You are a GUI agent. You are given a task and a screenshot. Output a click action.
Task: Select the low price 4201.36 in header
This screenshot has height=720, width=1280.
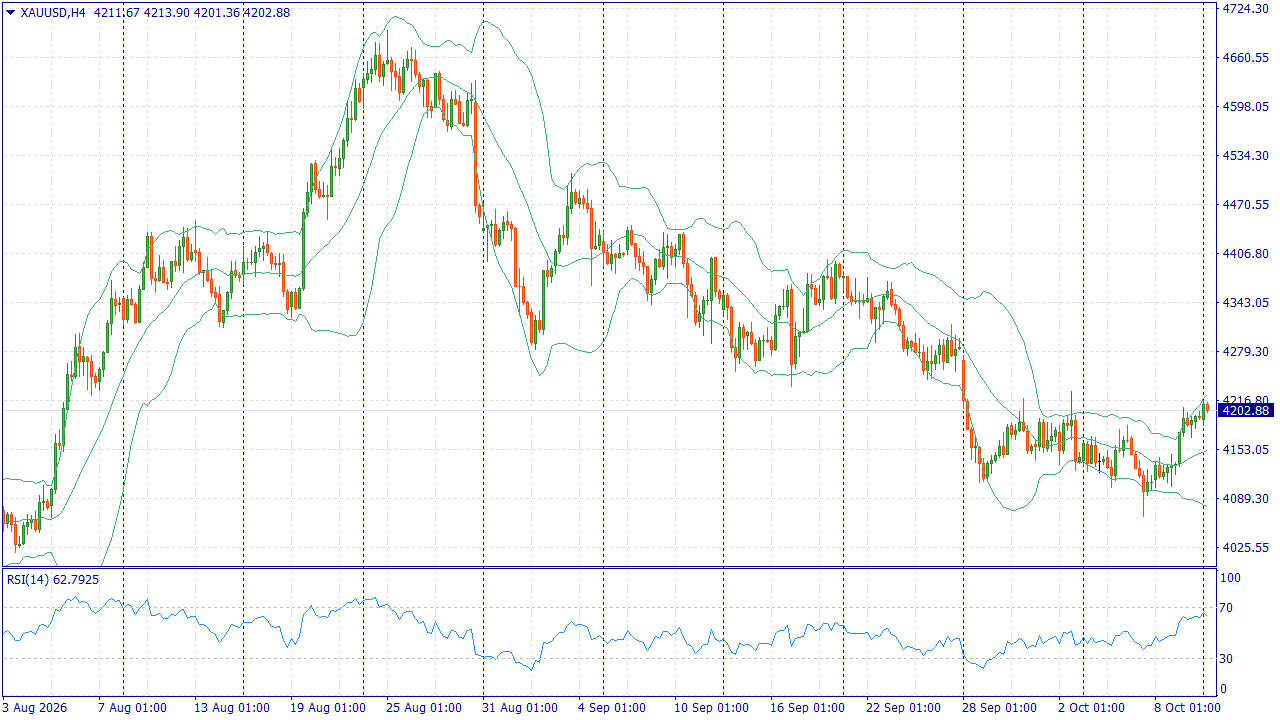[x=217, y=13]
